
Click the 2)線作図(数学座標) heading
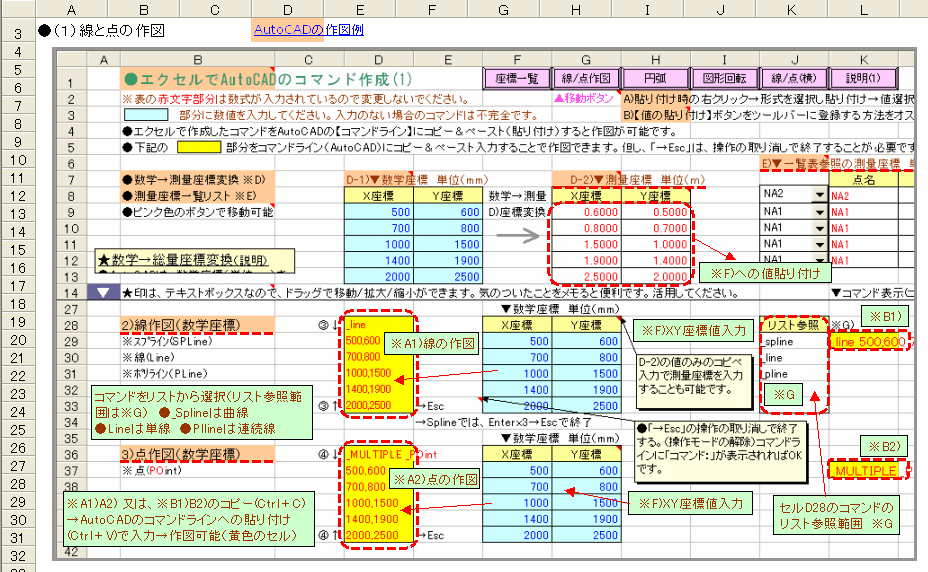coord(197,325)
